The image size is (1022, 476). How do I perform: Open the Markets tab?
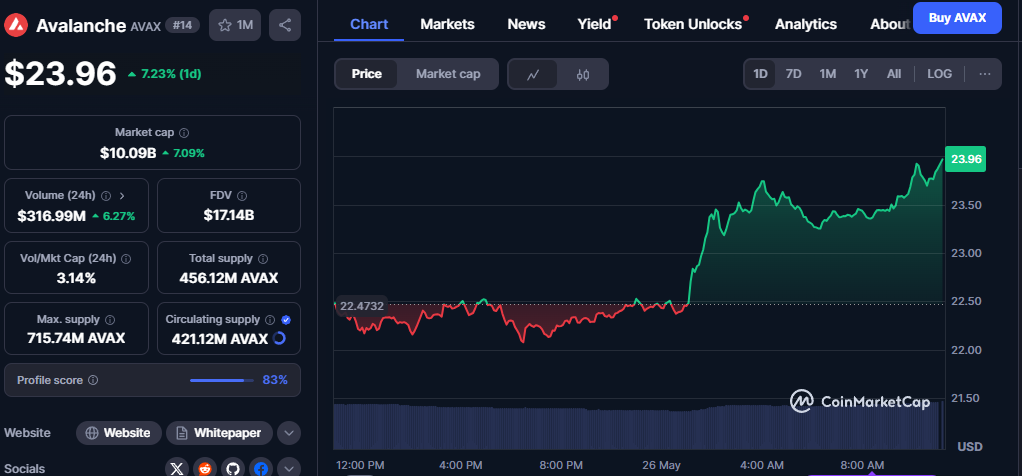[x=447, y=24]
